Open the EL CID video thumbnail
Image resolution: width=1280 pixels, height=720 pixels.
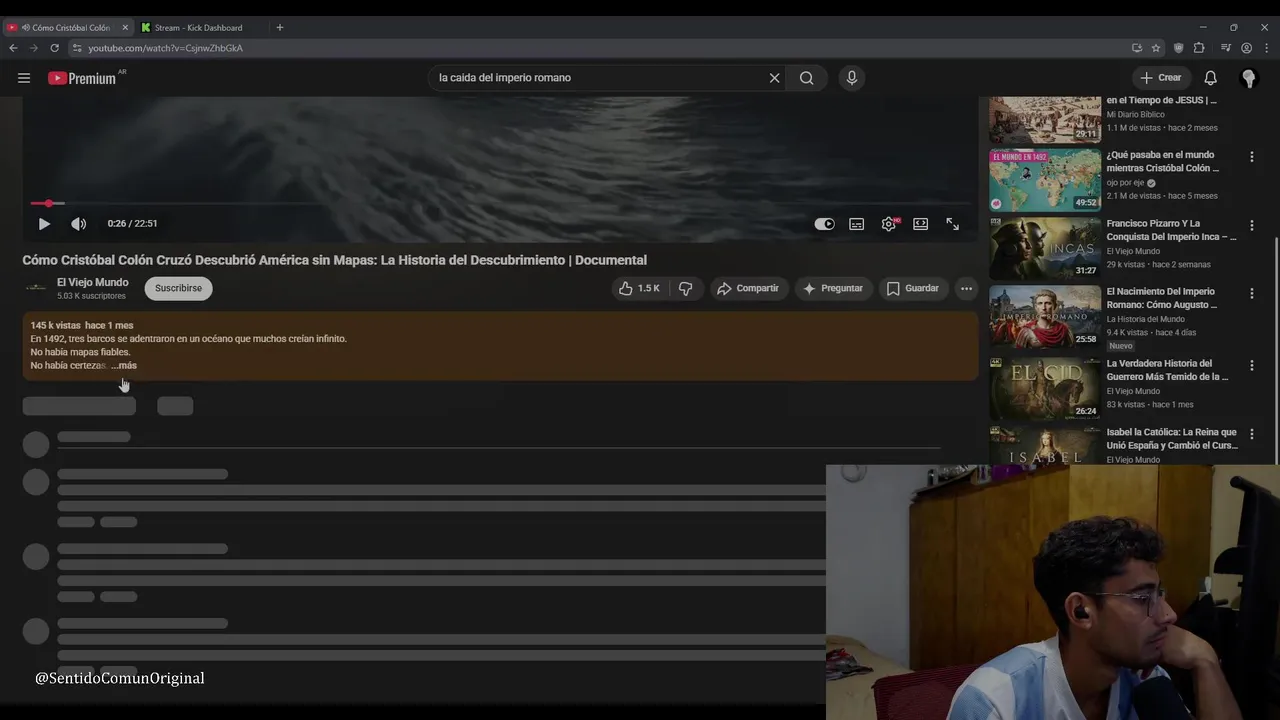click(1045, 388)
